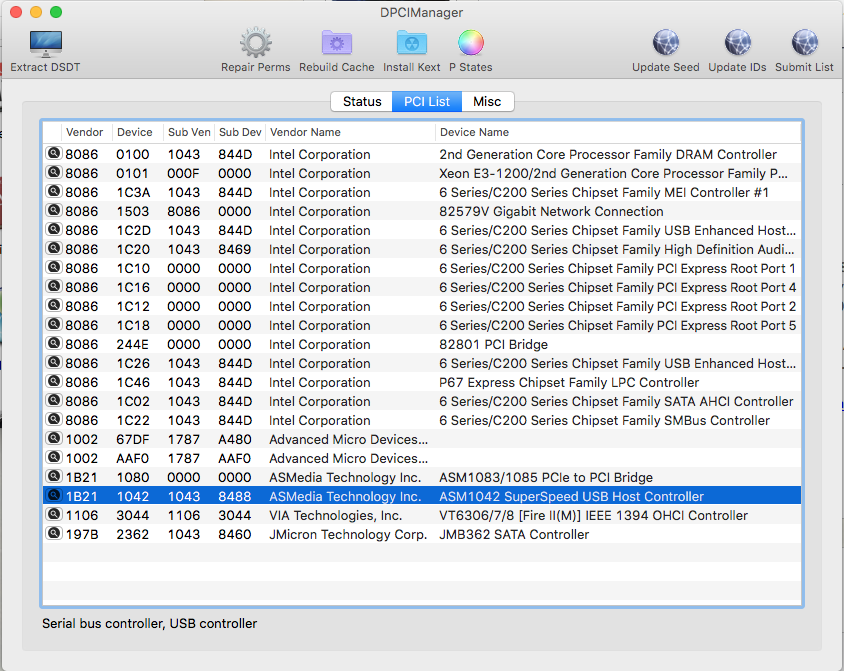Switch to the Status tab
844x671 pixels.
[362, 101]
